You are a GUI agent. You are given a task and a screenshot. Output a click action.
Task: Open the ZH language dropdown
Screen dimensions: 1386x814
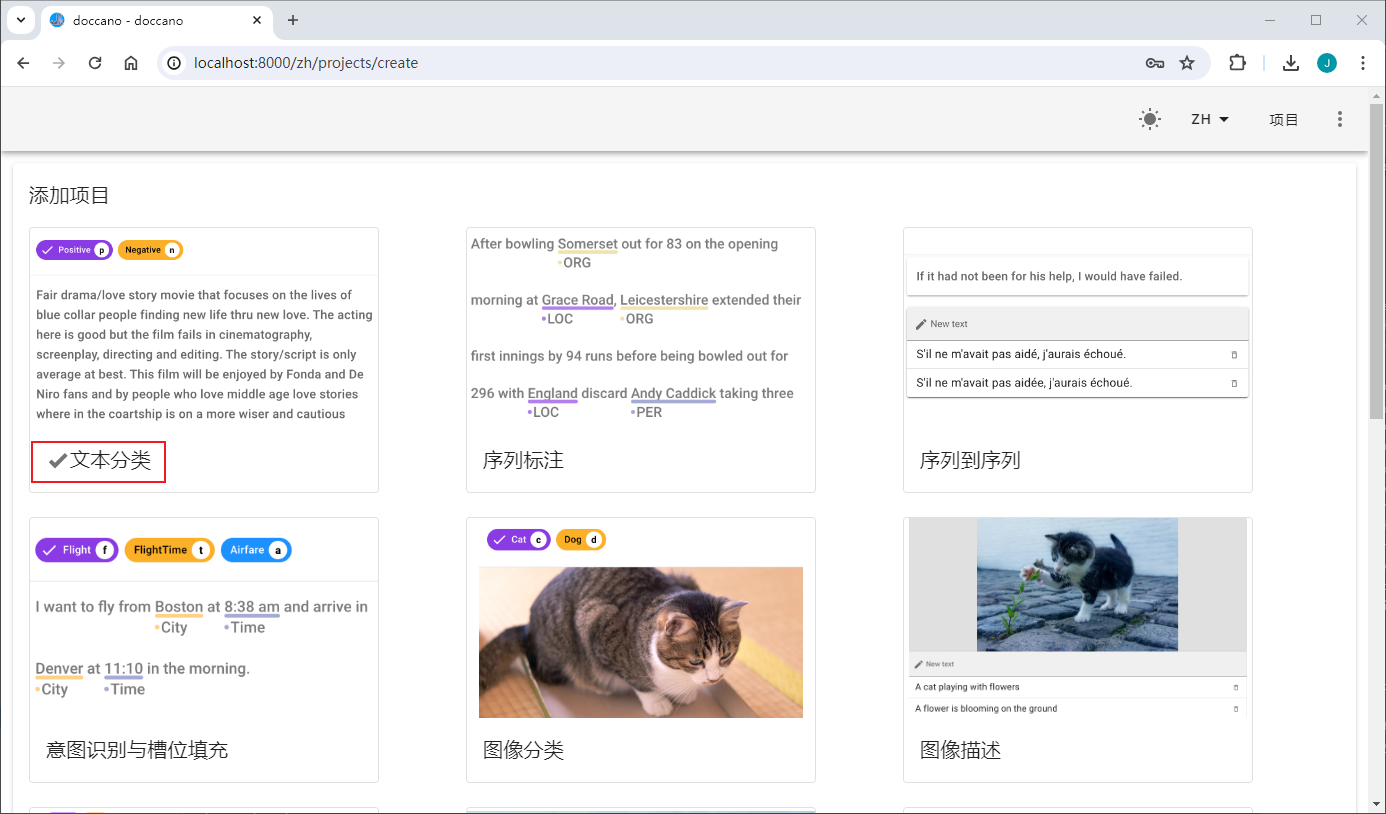tap(1208, 119)
